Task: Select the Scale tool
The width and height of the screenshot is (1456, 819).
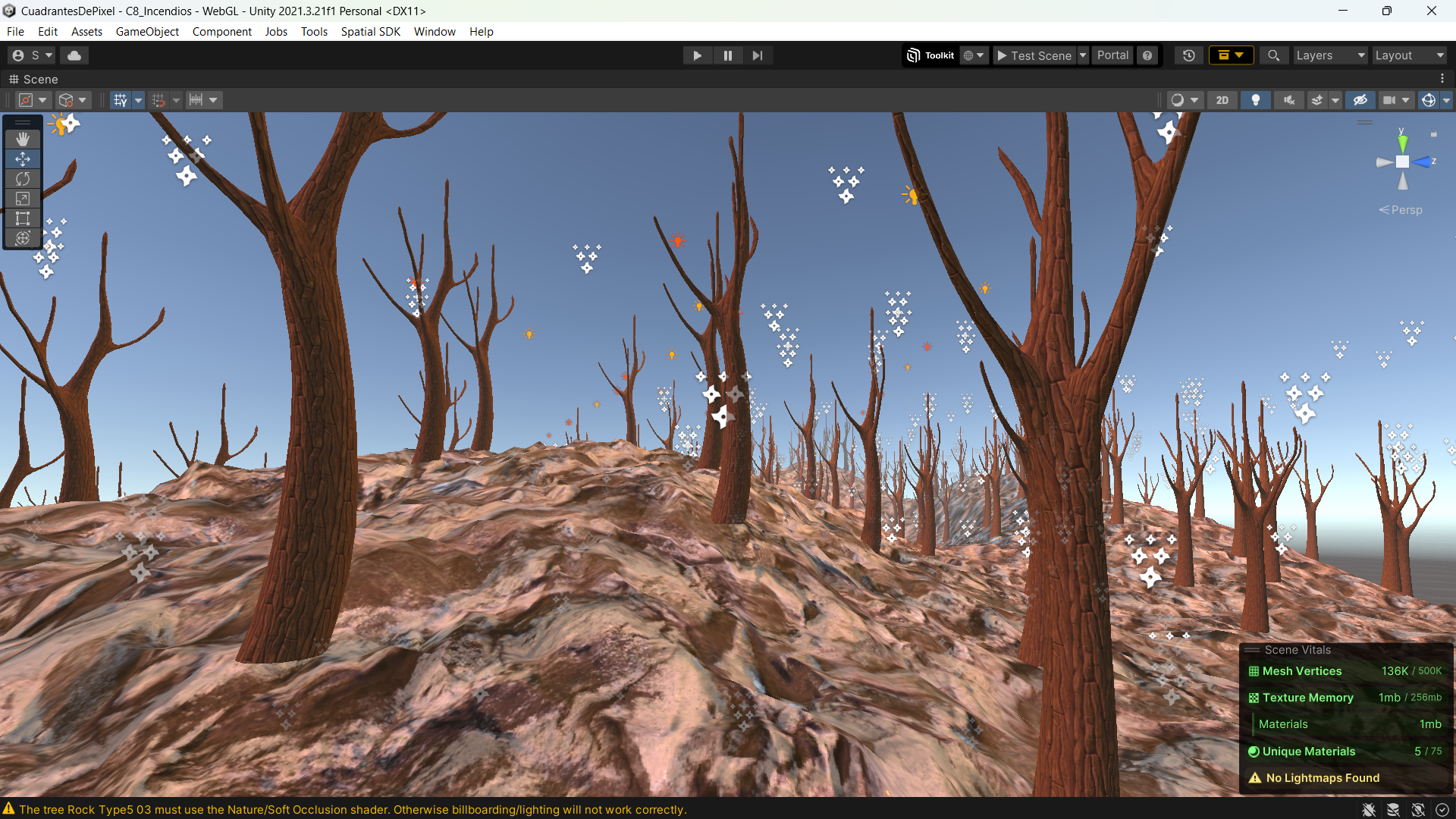Action: [23, 199]
